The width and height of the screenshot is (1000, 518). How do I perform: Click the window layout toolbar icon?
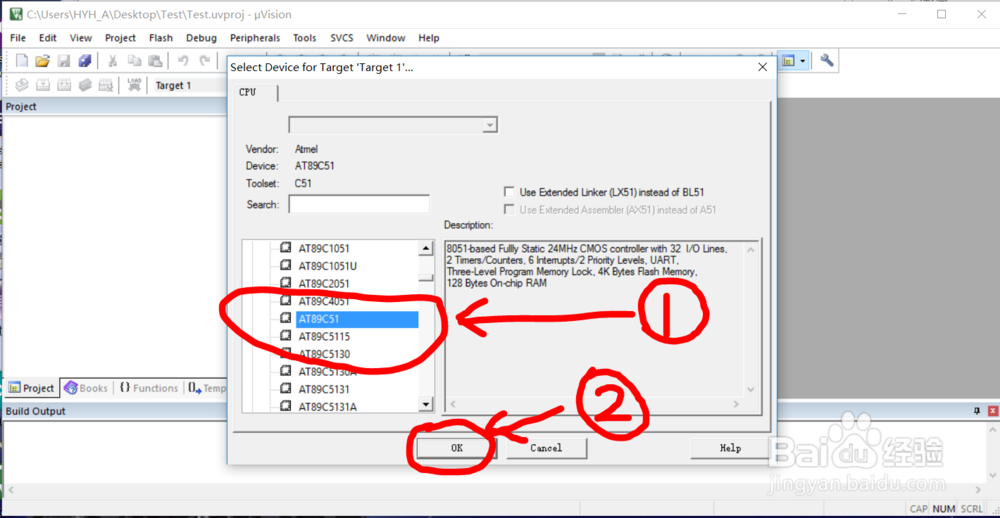pos(788,61)
